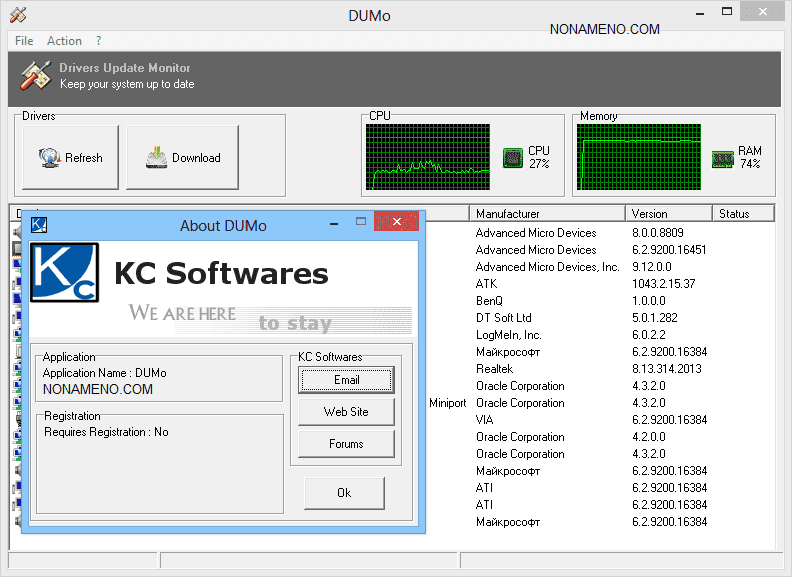Click the Email button in About dialog
This screenshot has width=792, height=577.
(346, 380)
